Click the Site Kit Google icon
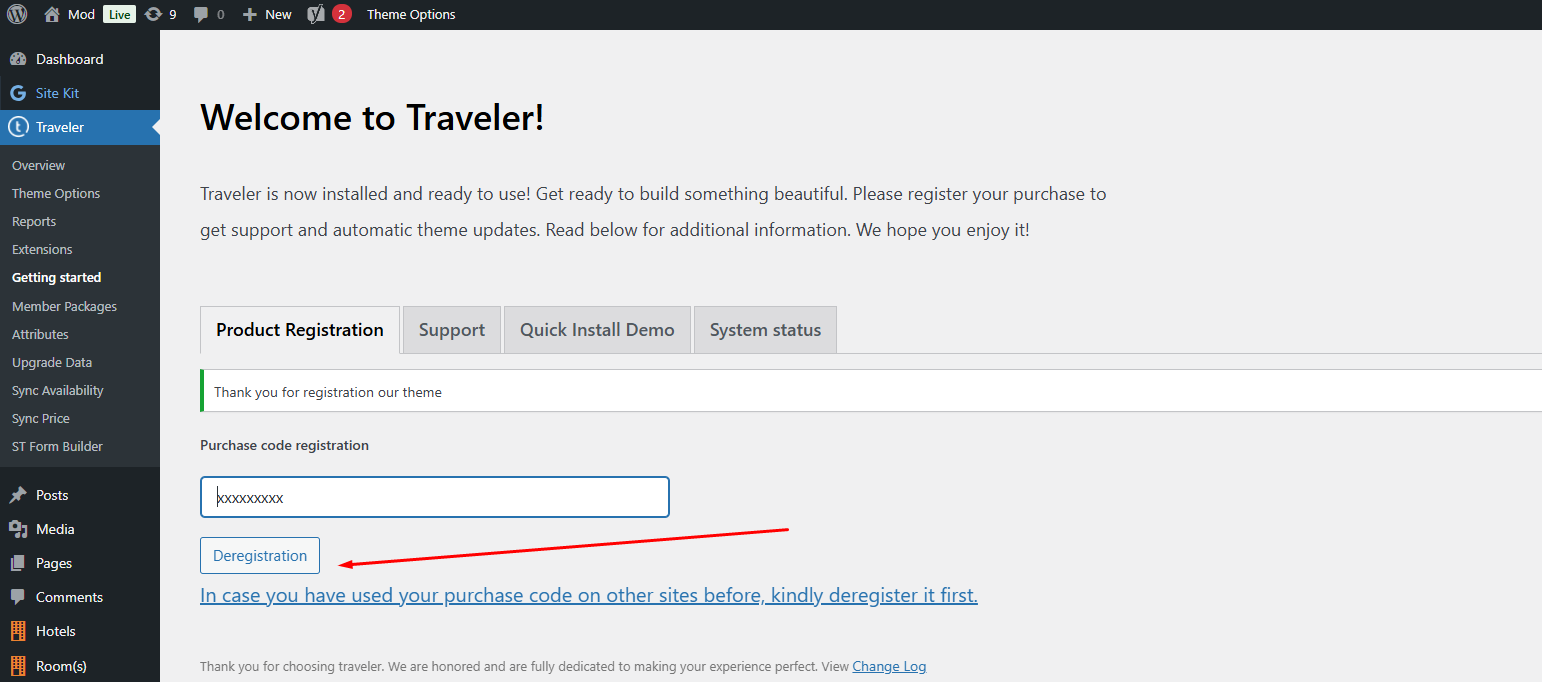The height and width of the screenshot is (682, 1542). click(x=18, y=93)
